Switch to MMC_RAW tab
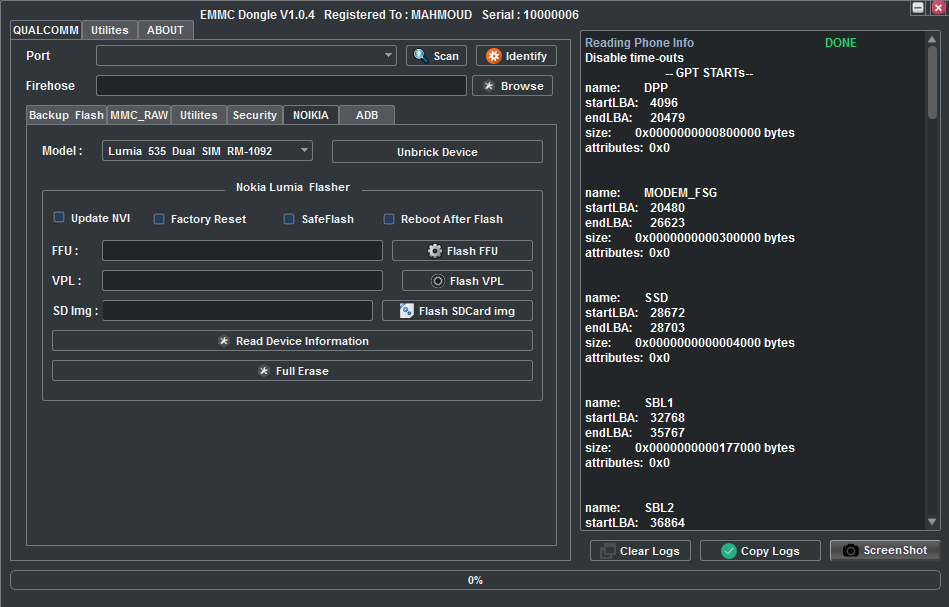The height and width of the screenshot is (607, 949). 139,115
